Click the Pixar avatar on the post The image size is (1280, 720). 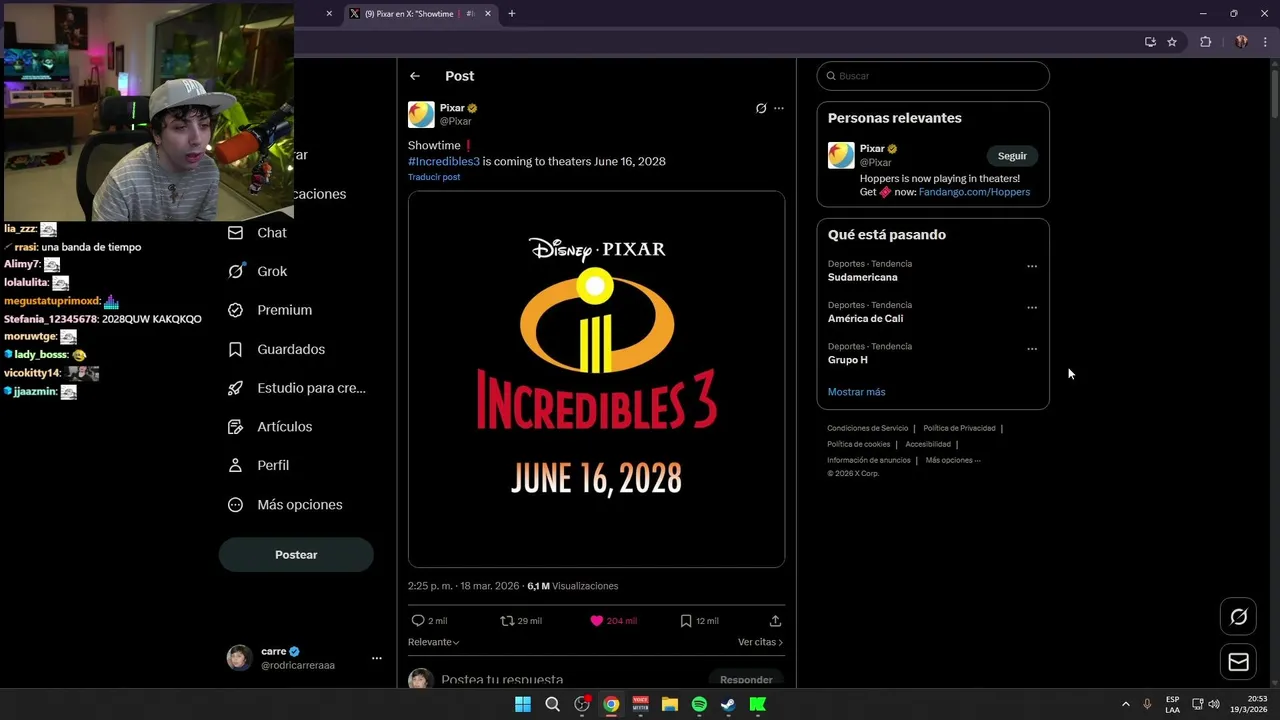coord(421,114)
